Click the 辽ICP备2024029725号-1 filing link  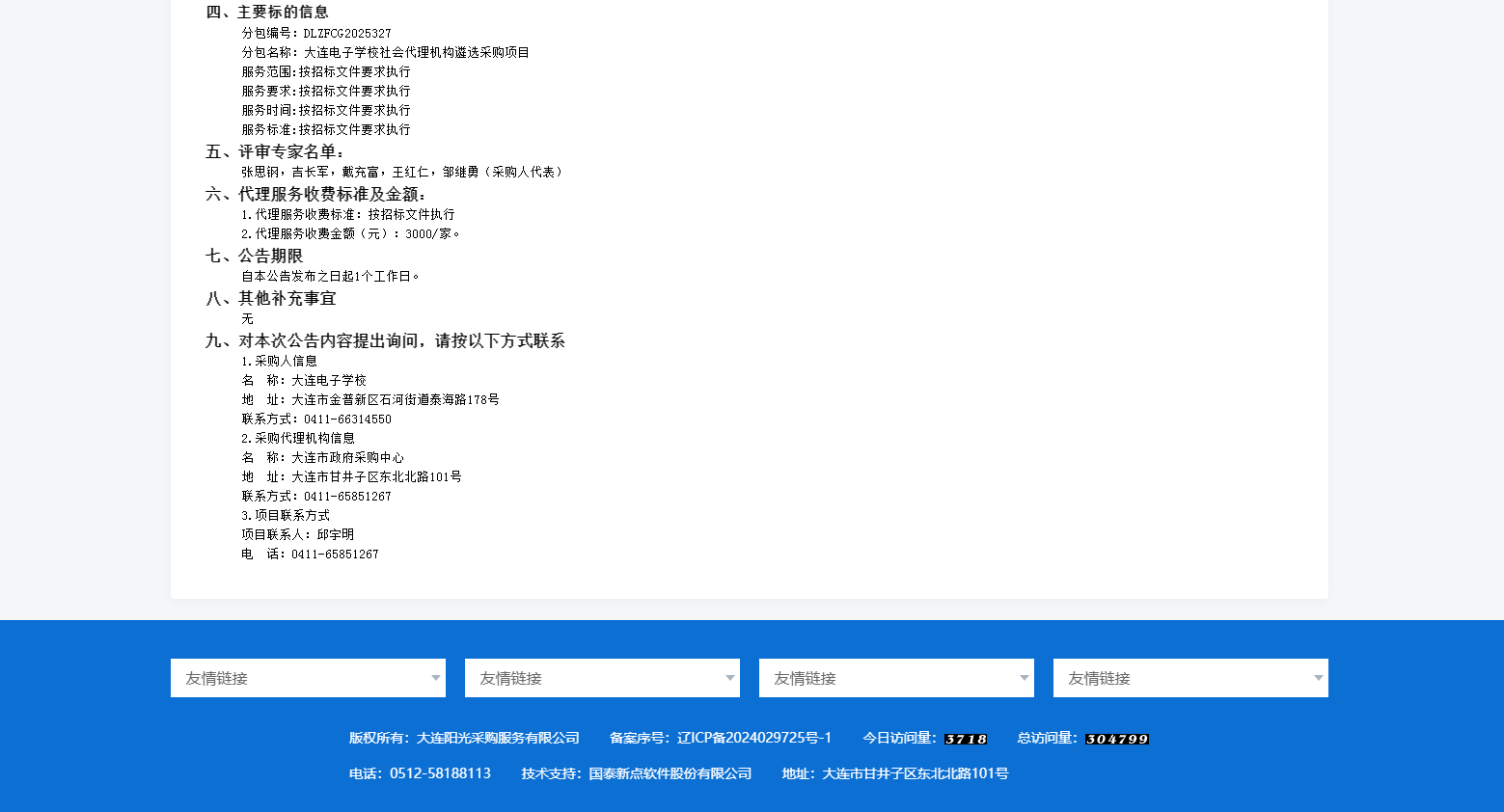[x=753, y=738]
